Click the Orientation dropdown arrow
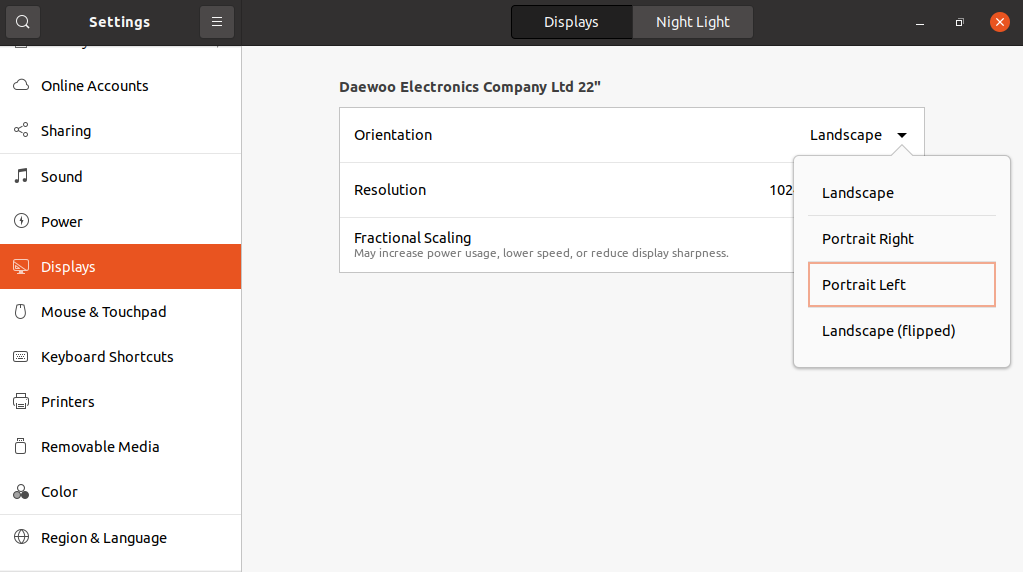Viewport: 1023px width, 572px height. 902,135
